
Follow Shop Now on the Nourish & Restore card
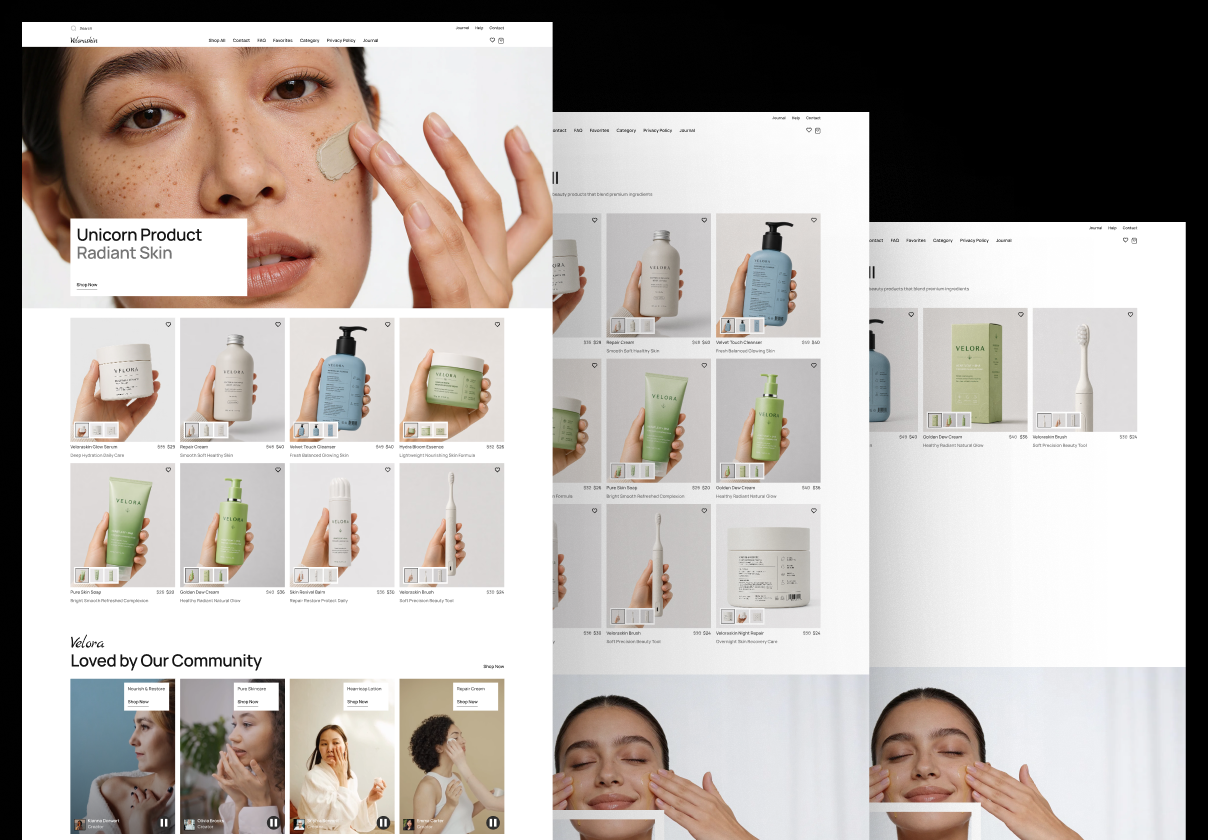[x=138, y=702]
